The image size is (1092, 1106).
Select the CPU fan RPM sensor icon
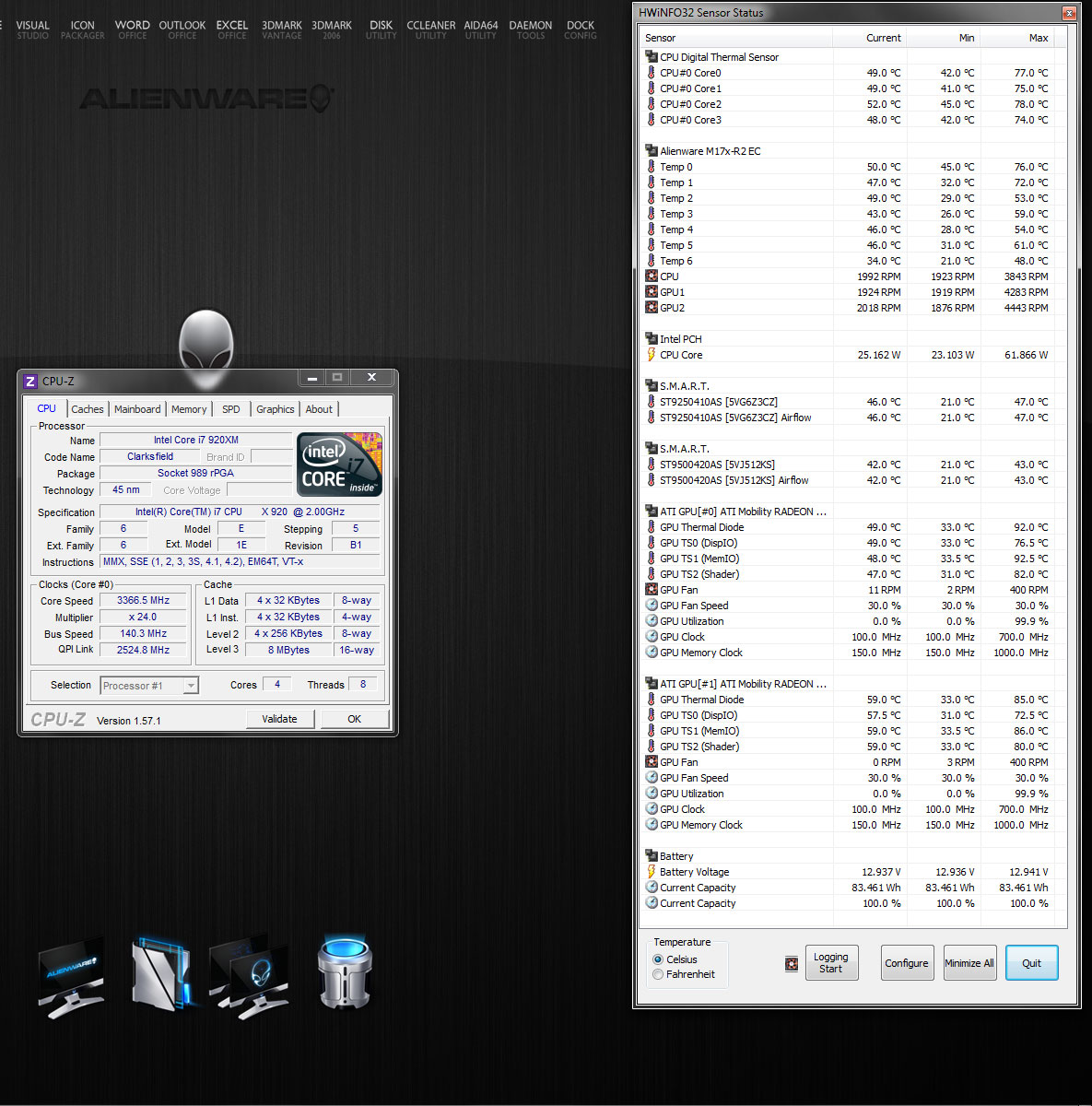(x=652, y=276)
